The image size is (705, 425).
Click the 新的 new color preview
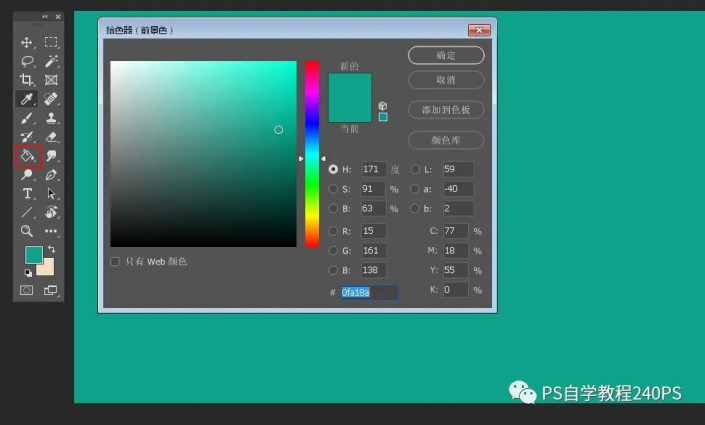350,85
